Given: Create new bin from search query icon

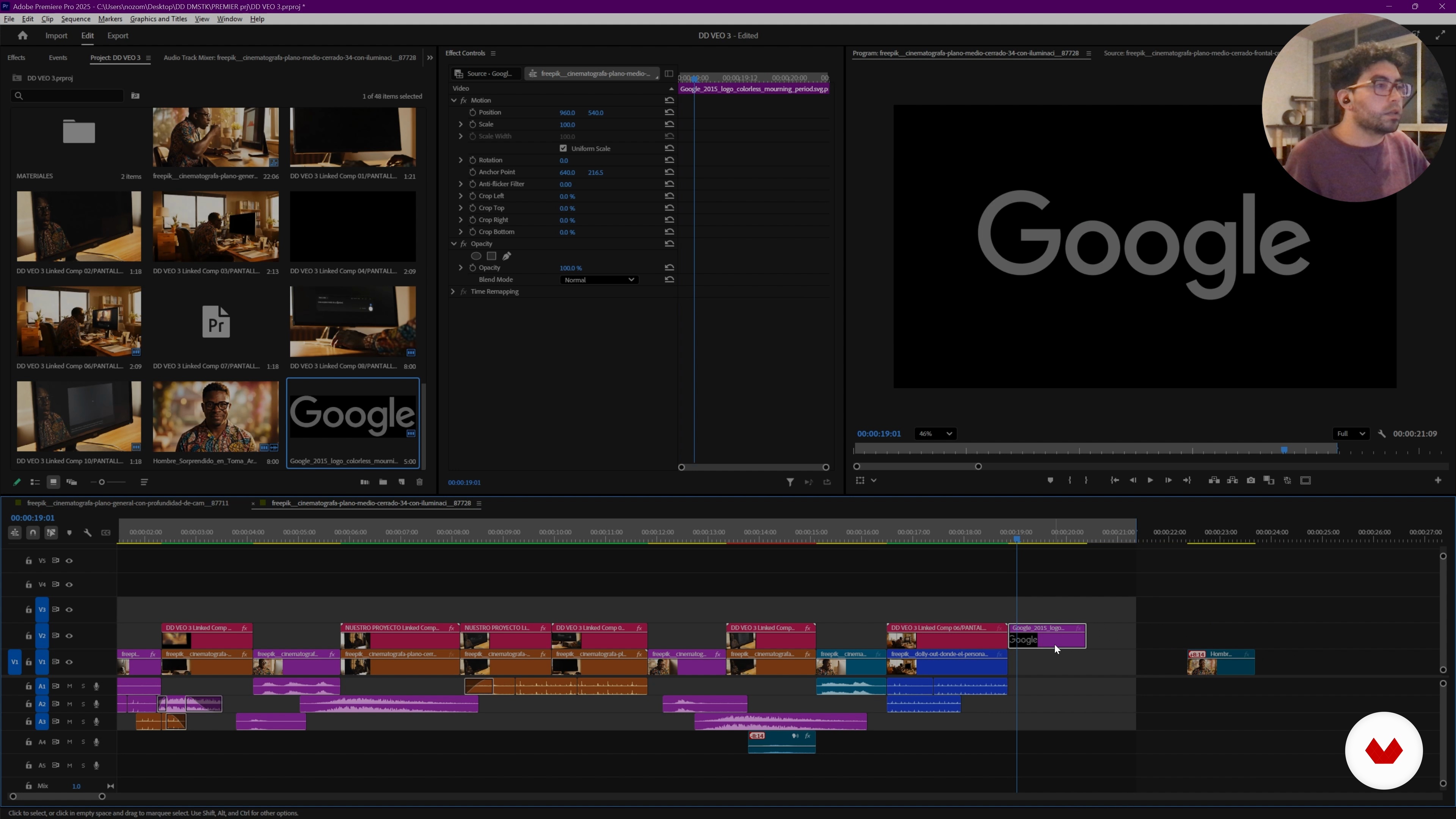Looking at the screenshot, I should [135, 96].
